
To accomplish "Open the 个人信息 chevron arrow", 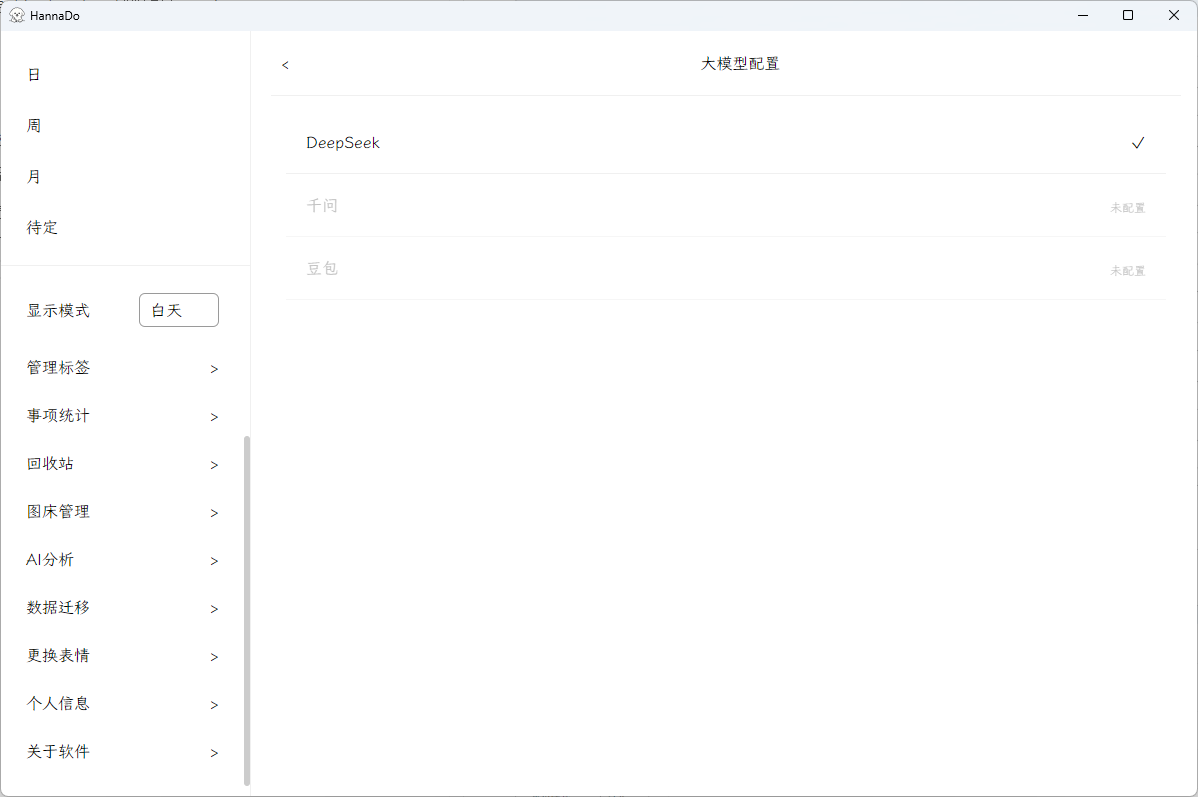I will tap(214, 705).
